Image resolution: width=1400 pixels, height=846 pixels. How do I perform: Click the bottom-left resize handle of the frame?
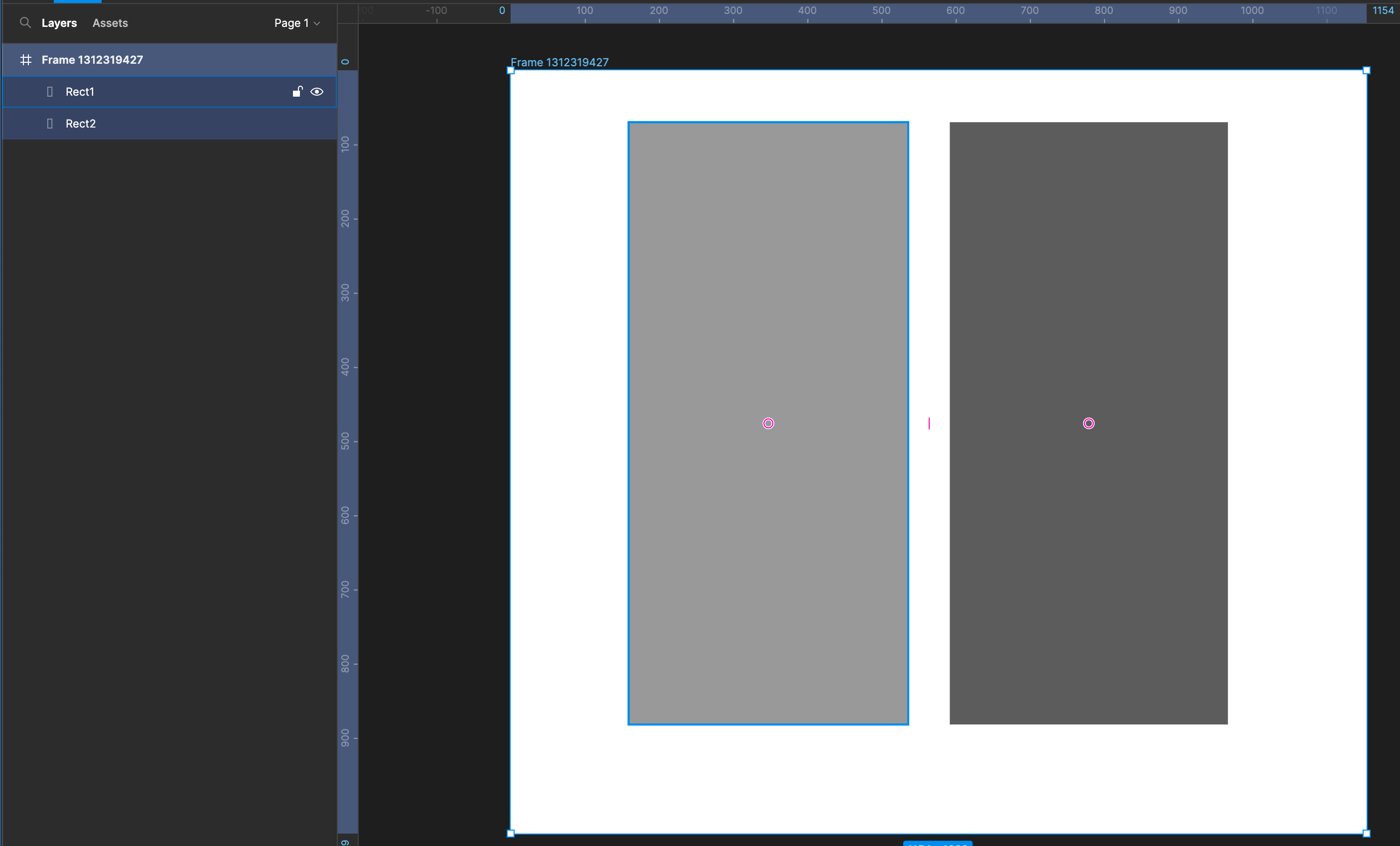click(510, 834)
